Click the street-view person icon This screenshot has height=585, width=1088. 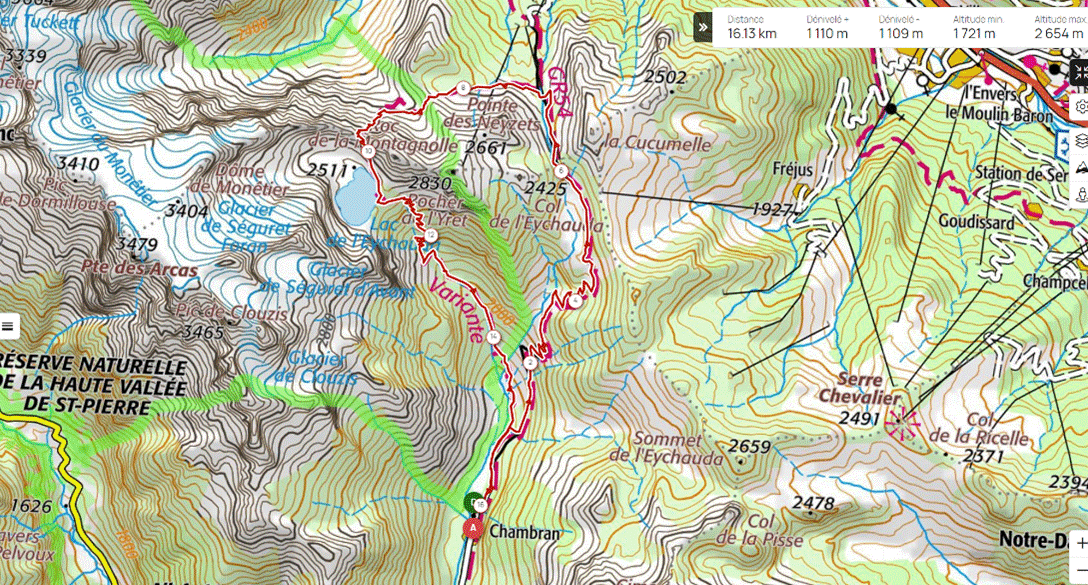coord(1081,195)
